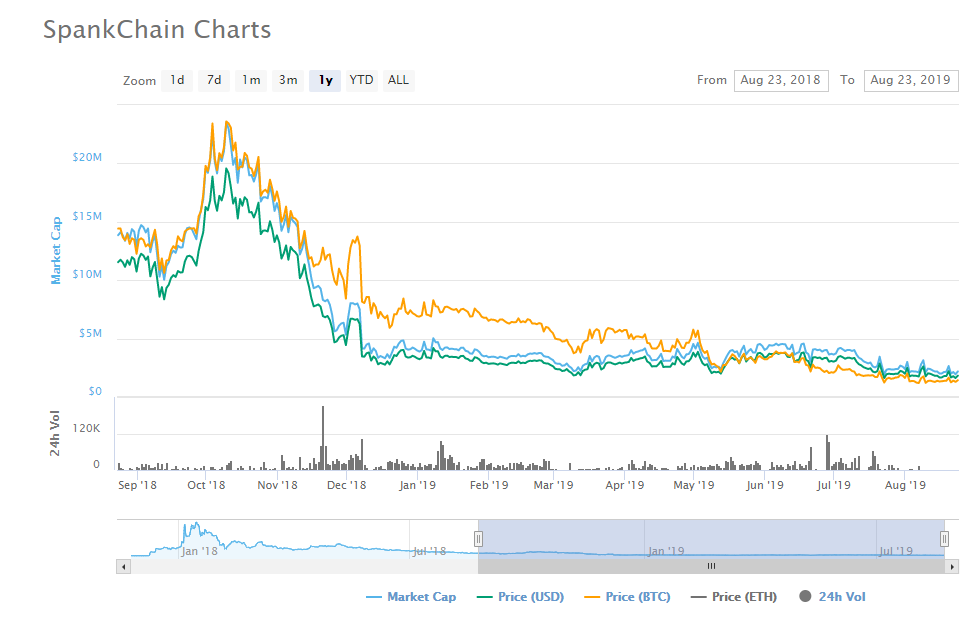Set zoom range to 1m
This screenshot has width=970, height=625.
[251, 80]
